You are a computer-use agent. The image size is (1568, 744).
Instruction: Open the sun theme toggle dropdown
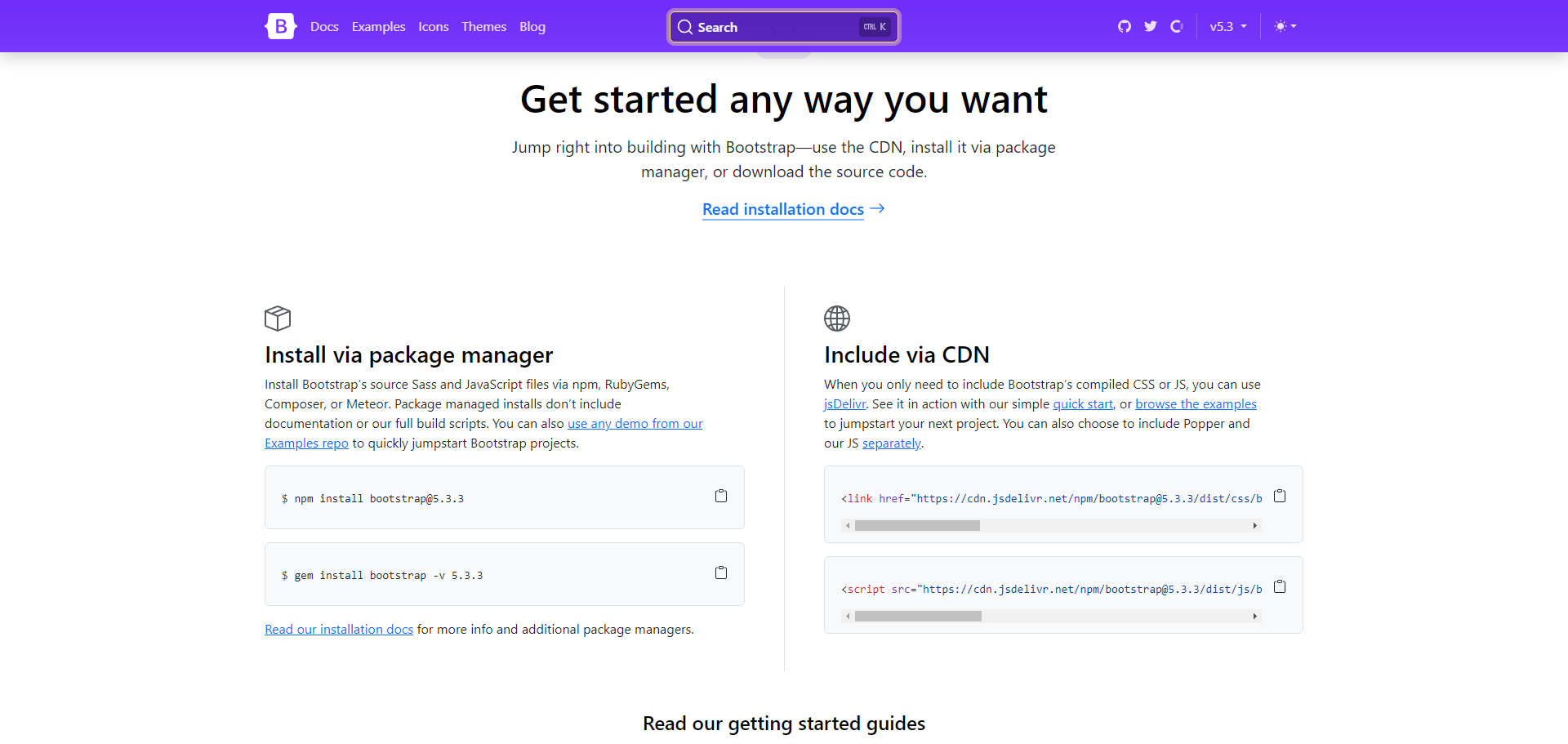pos(1285,26)
